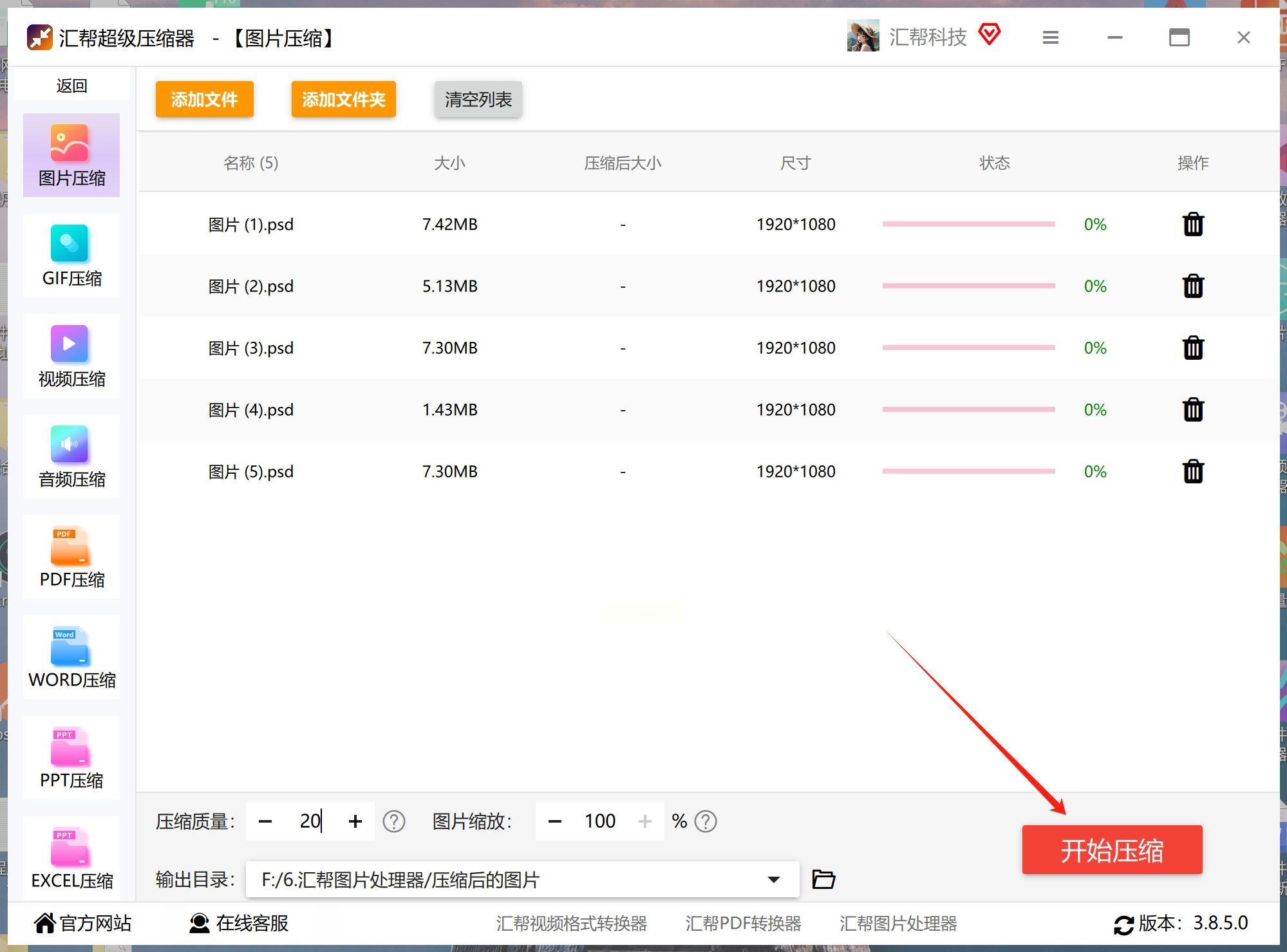Remove 图片 (5).psd using trash icon
This screenshot has height=952, width=1287.
(x=1192, y=472)
